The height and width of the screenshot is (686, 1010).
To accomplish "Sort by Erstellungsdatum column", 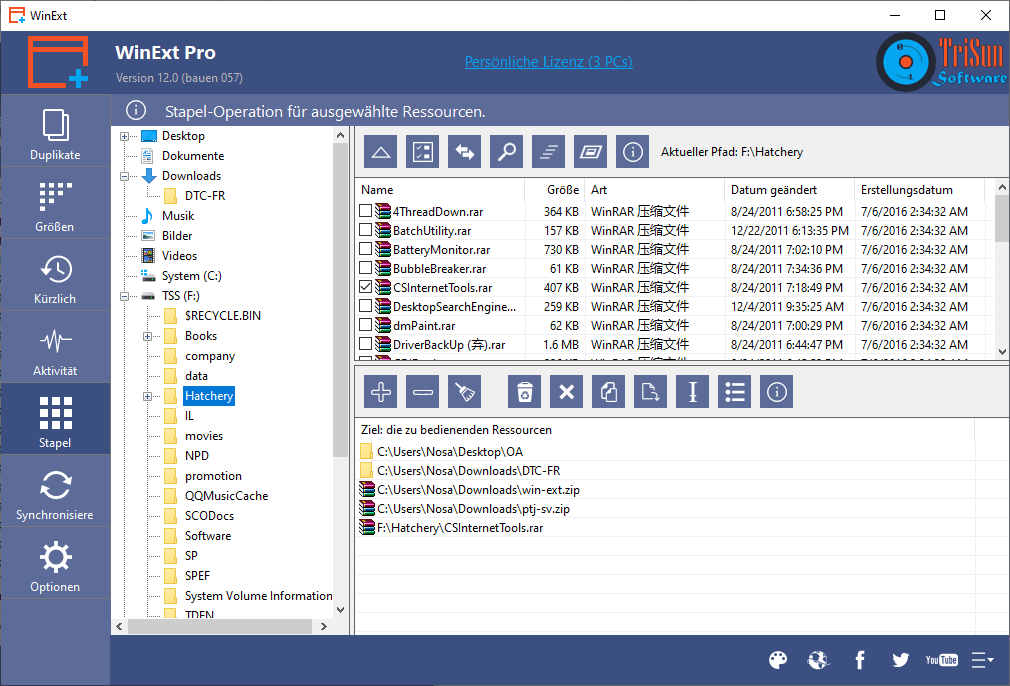I will (919, 190).
